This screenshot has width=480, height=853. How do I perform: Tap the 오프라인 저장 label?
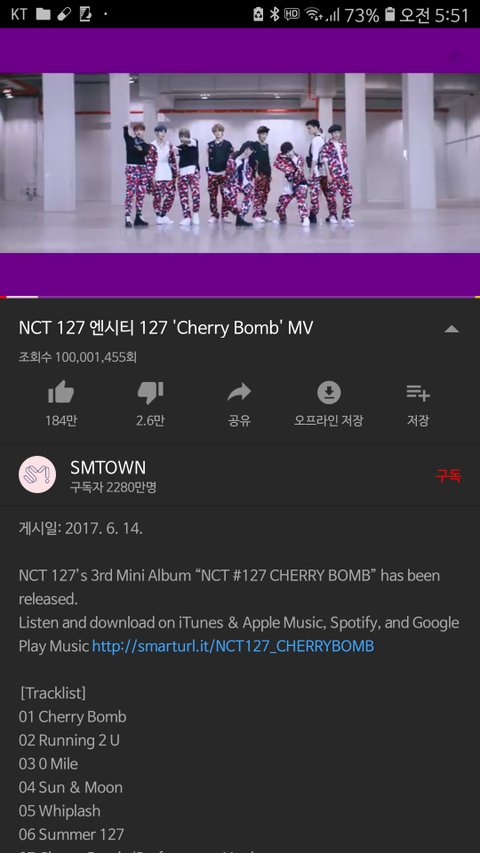point(329,421)
